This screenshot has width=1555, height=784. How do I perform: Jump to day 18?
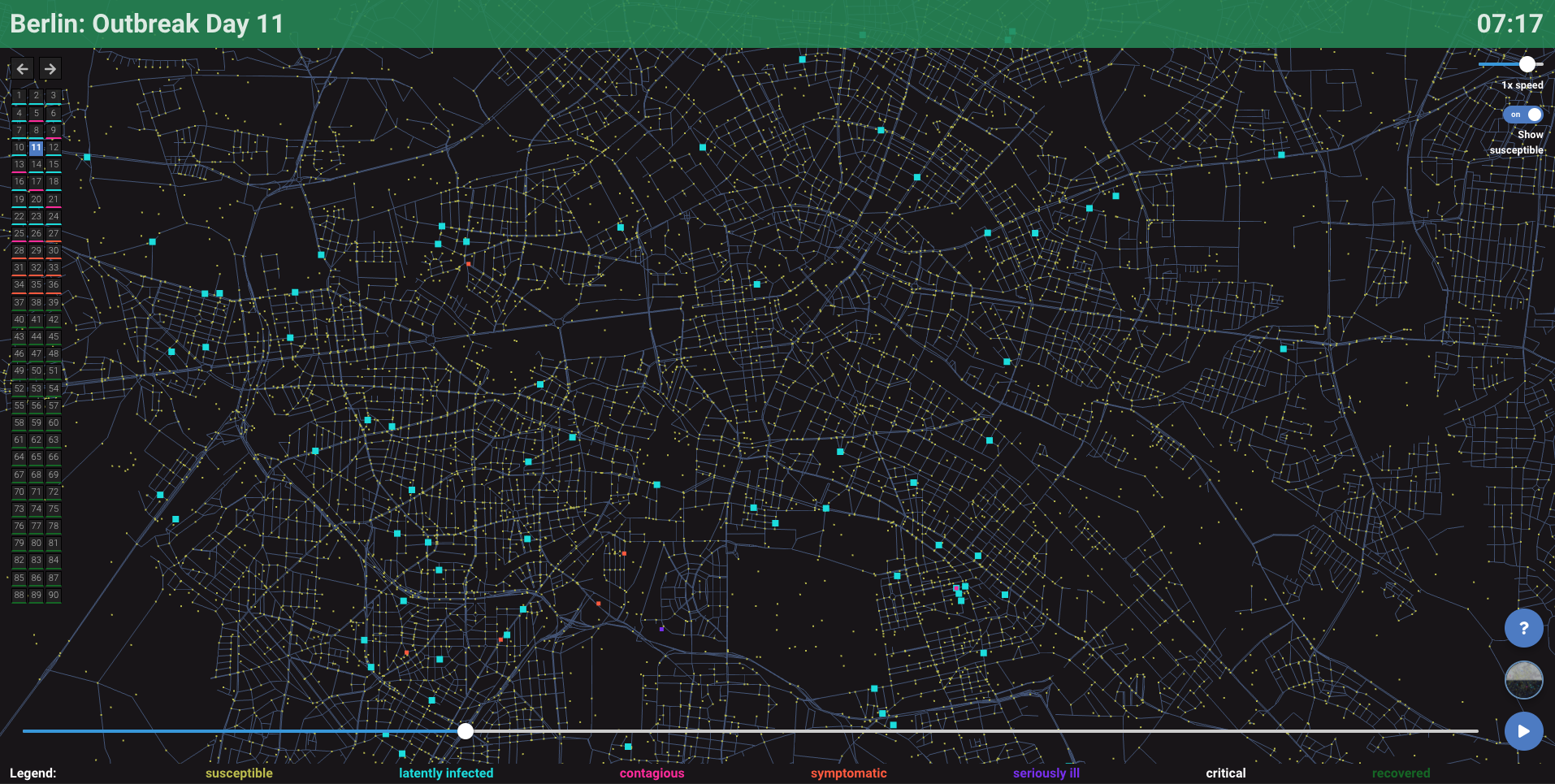tap(54, 182)
